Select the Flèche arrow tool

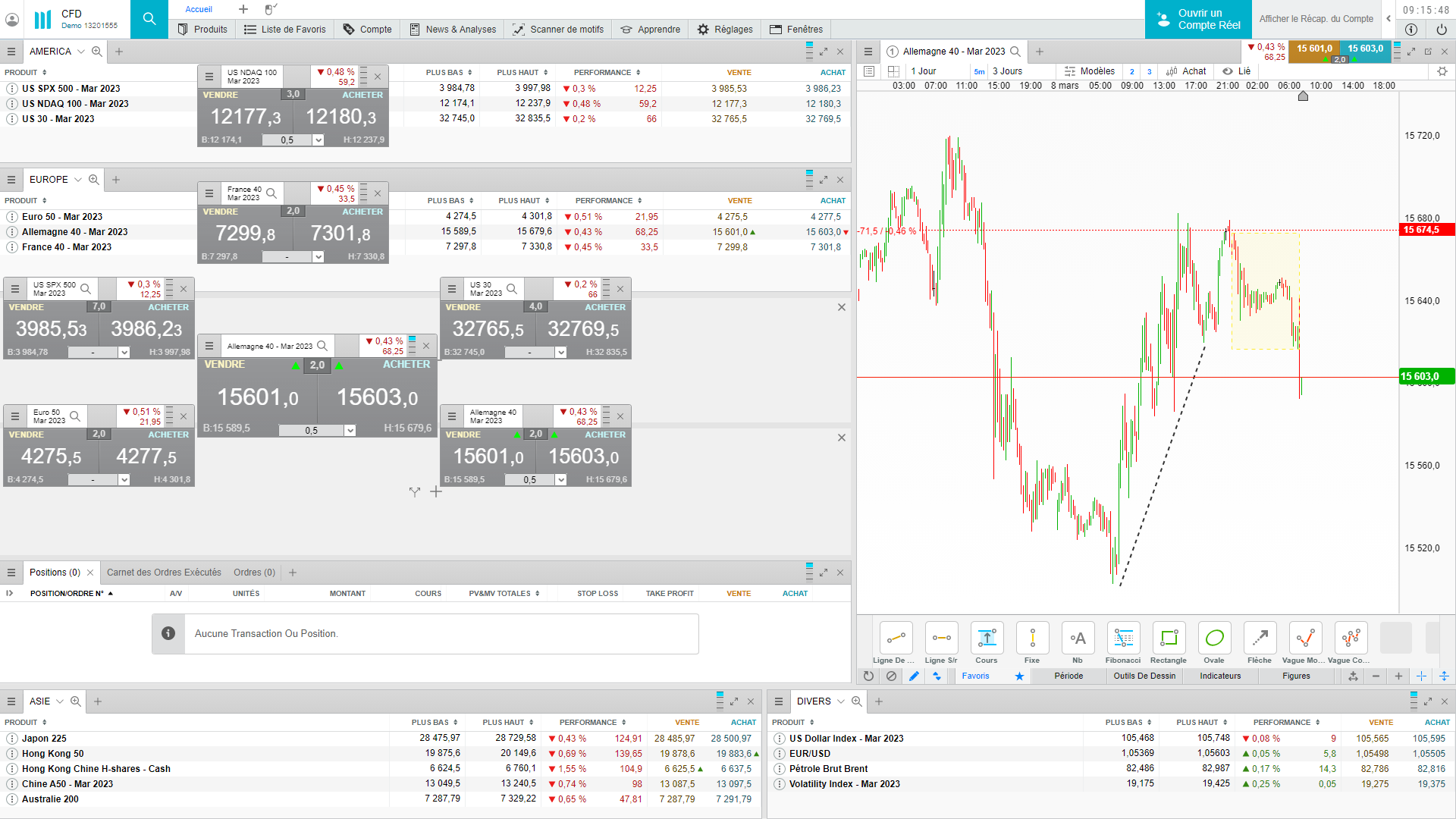pyautogui.click(x=1260, y=639)
